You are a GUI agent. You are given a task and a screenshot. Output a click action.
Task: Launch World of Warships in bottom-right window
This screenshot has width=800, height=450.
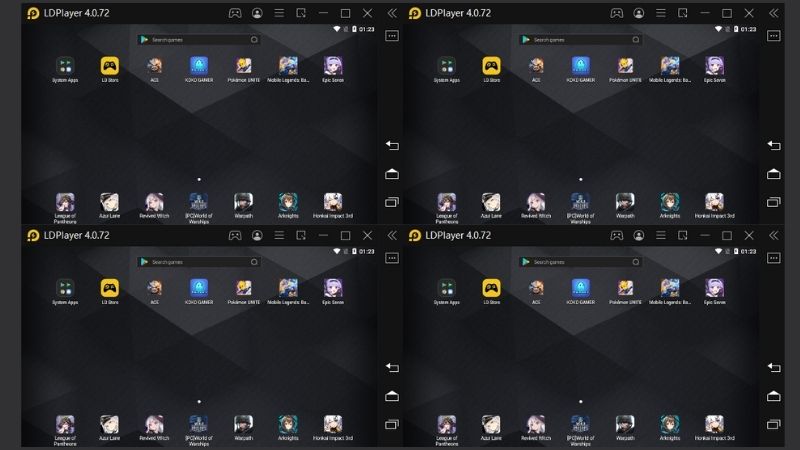click(x=581, y=424)
